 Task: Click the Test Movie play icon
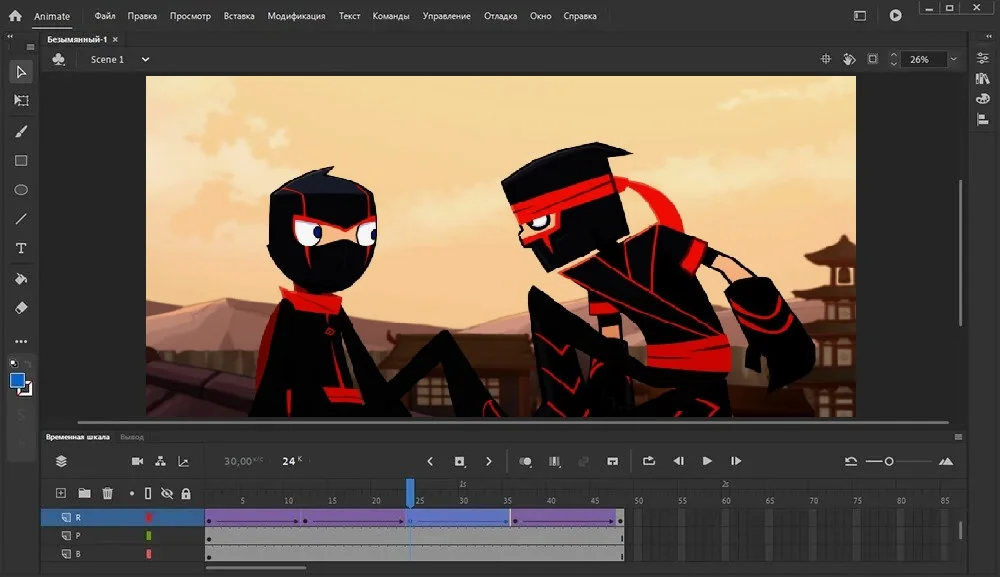895,15
